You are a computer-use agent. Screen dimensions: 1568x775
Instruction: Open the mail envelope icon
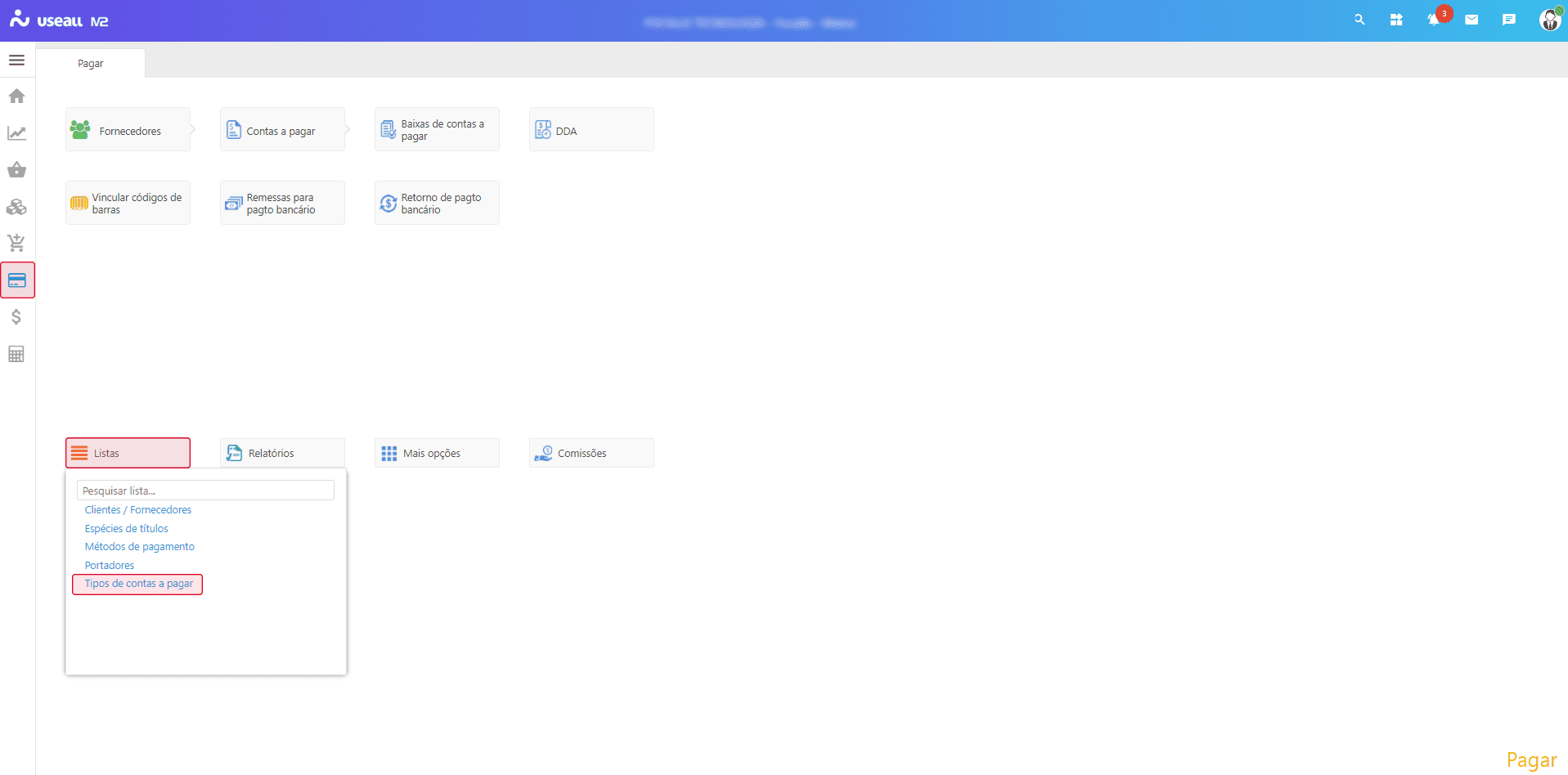[1471, 20]
